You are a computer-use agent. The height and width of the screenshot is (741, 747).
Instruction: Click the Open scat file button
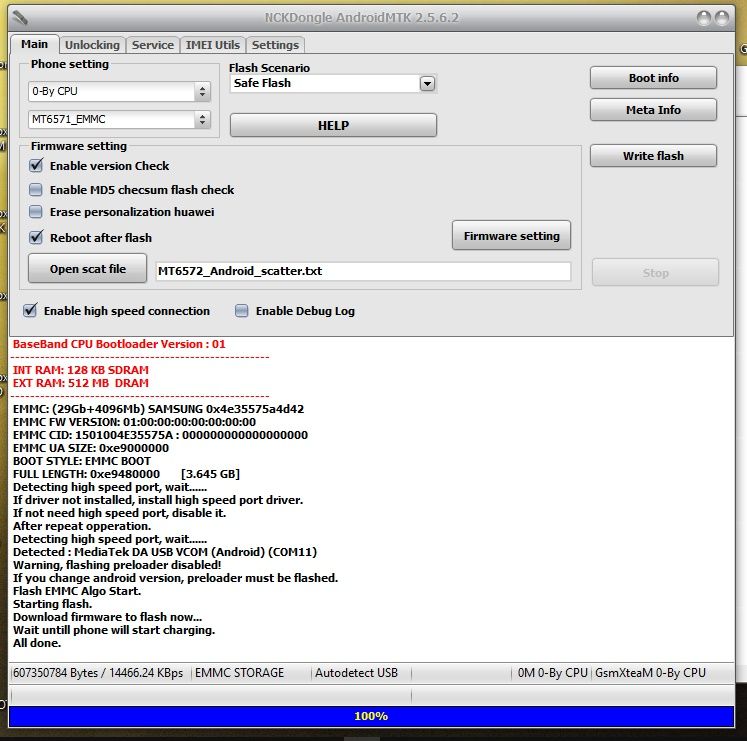pos(88,269)
